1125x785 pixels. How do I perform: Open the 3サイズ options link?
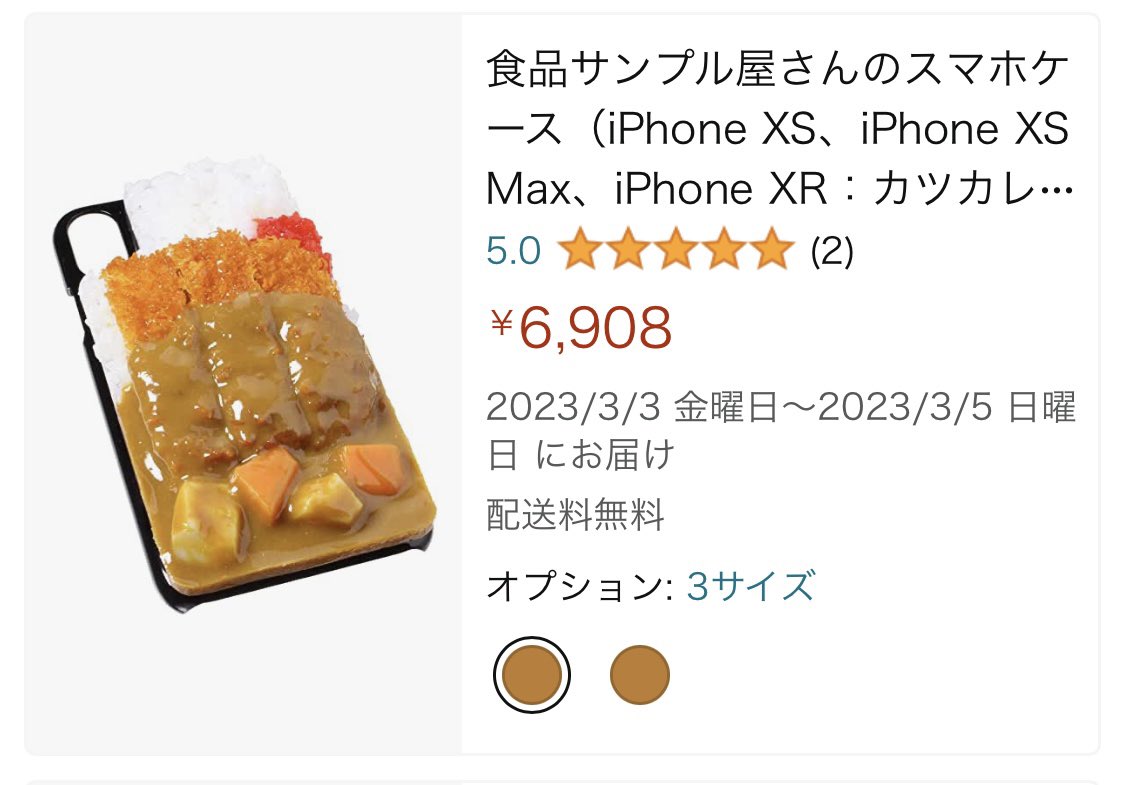(750, 586)
